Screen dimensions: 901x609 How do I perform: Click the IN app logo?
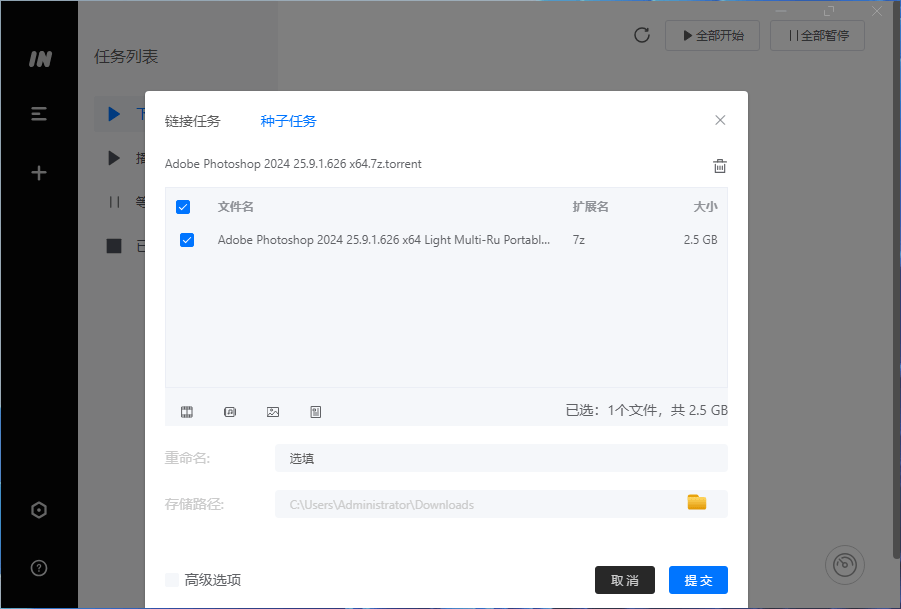coord(40,59)
